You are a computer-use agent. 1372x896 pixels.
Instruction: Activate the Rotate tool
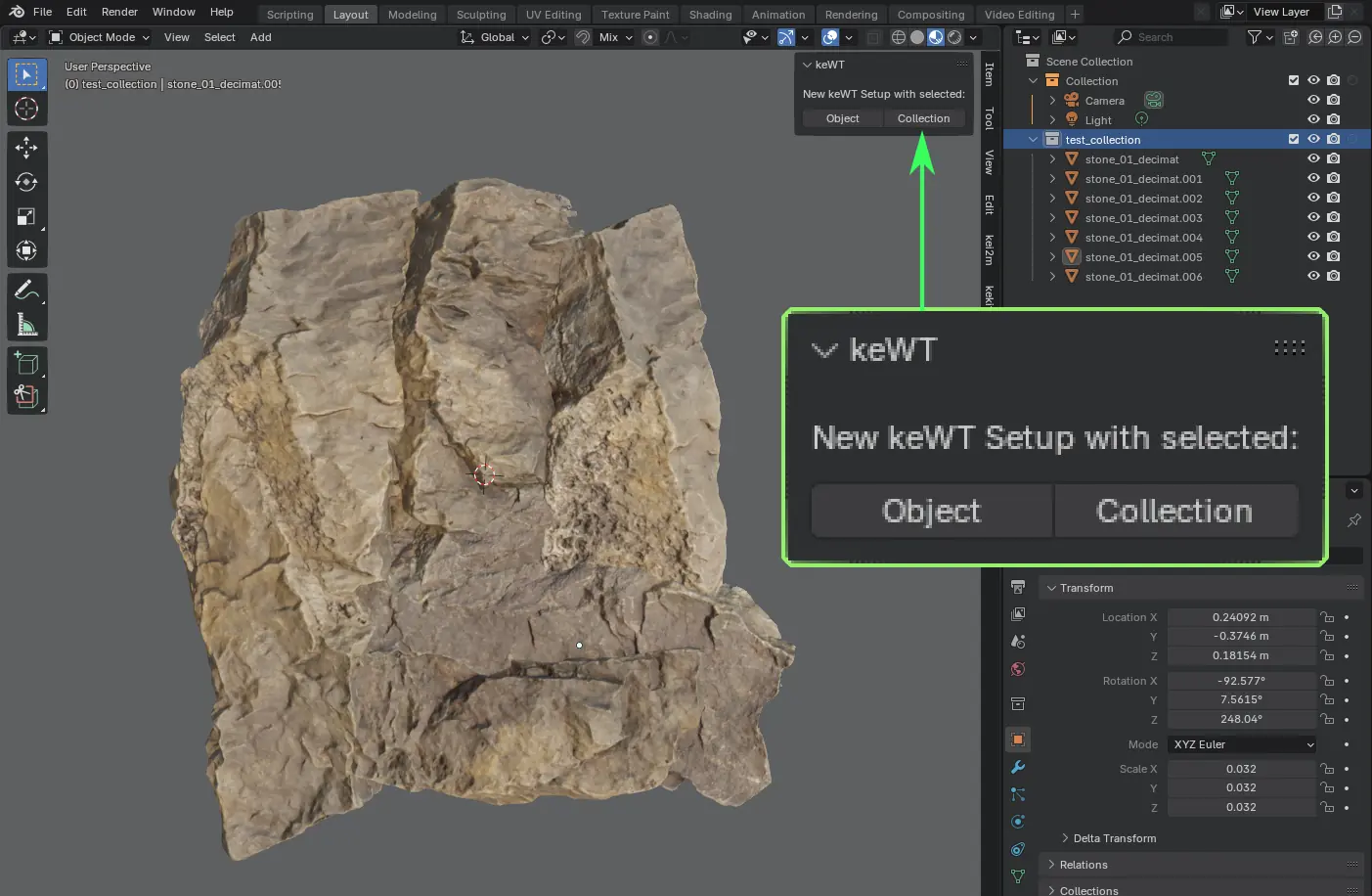tap(26, 182)
